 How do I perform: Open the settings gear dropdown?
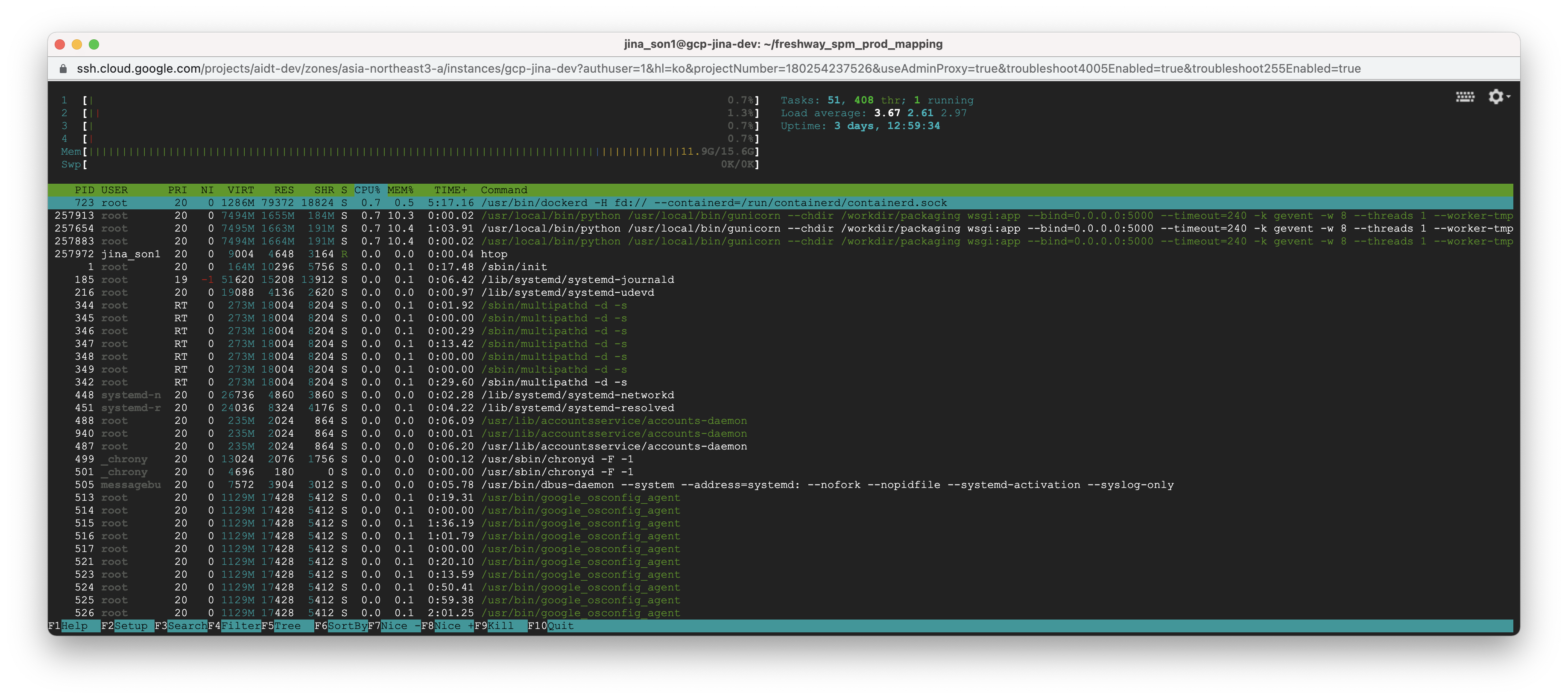coord(1498,97)
